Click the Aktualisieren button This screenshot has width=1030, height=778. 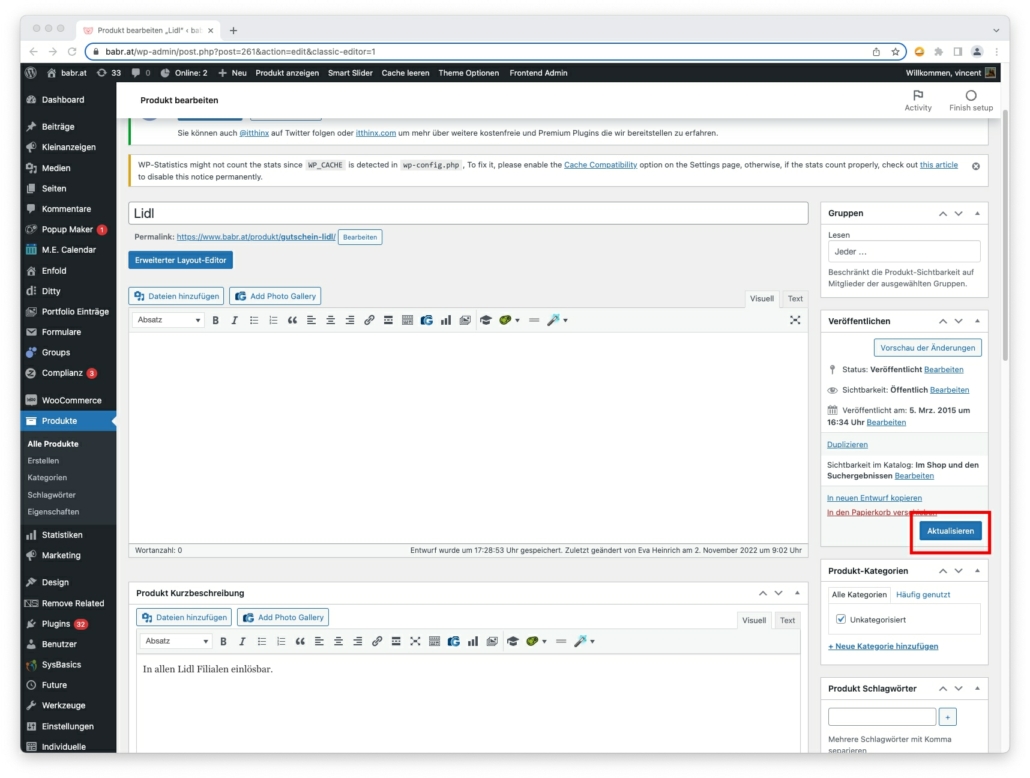coord(950,531)
